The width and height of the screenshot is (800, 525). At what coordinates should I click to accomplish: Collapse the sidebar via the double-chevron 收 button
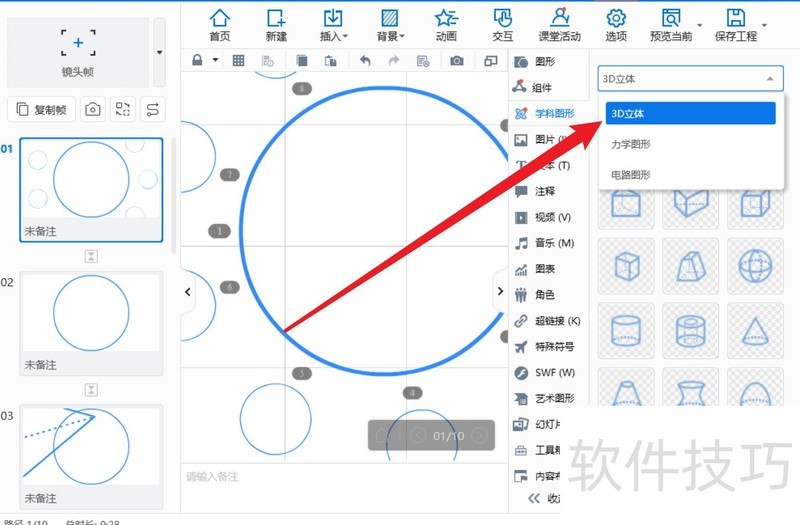pos(544,498)
